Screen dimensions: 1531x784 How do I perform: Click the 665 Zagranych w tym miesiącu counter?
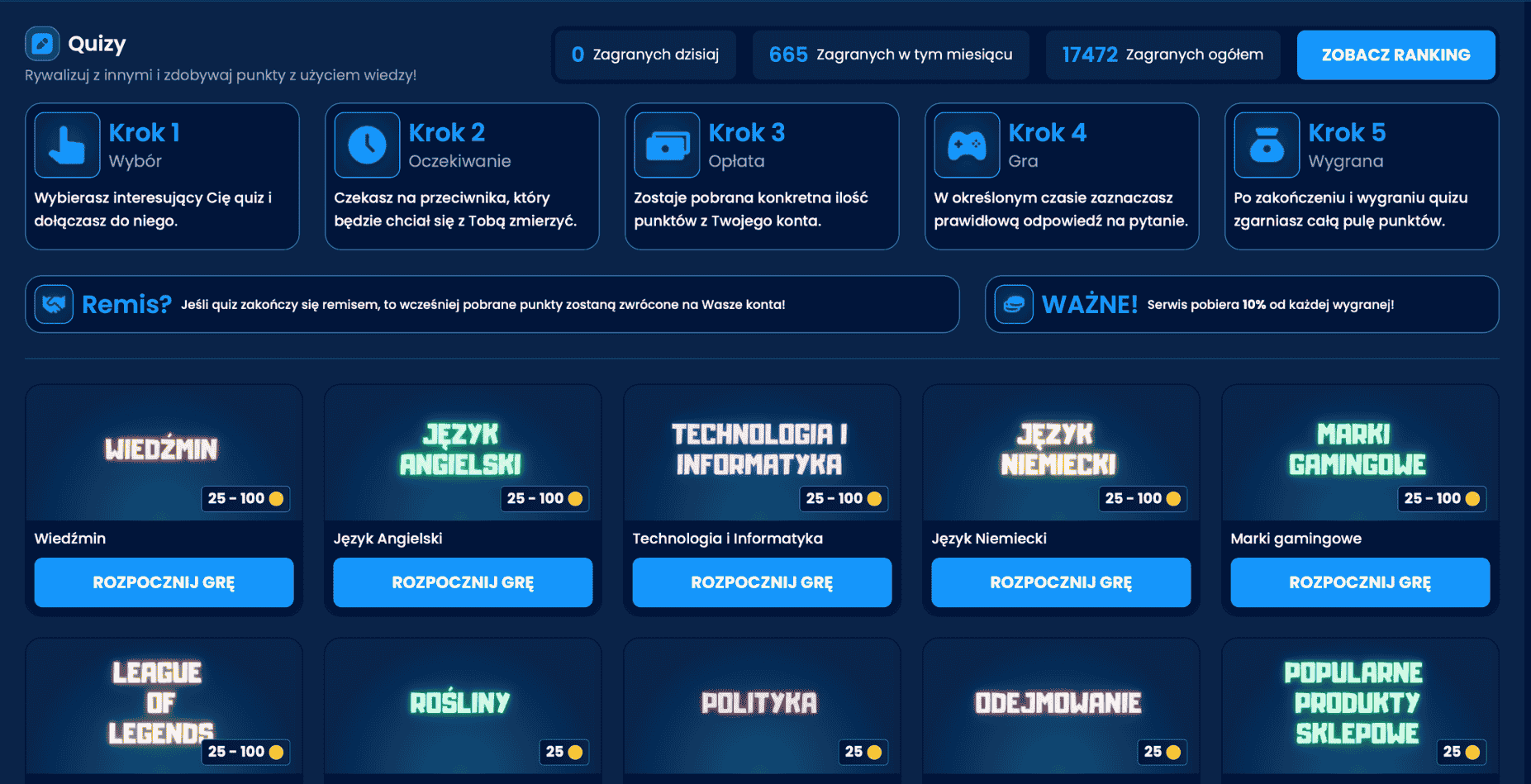[x=891, y=55]
